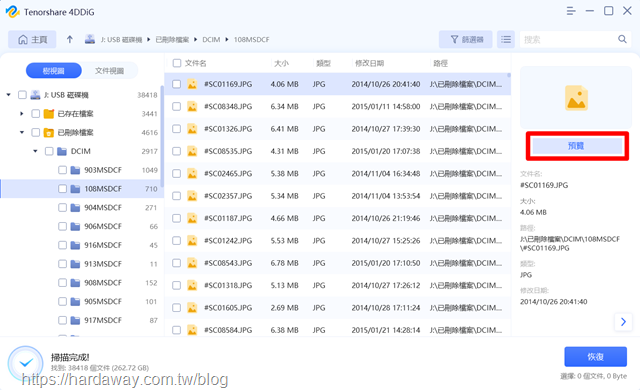
Task: Click the file list vertical scrollbar
Action: click(509, 75)
